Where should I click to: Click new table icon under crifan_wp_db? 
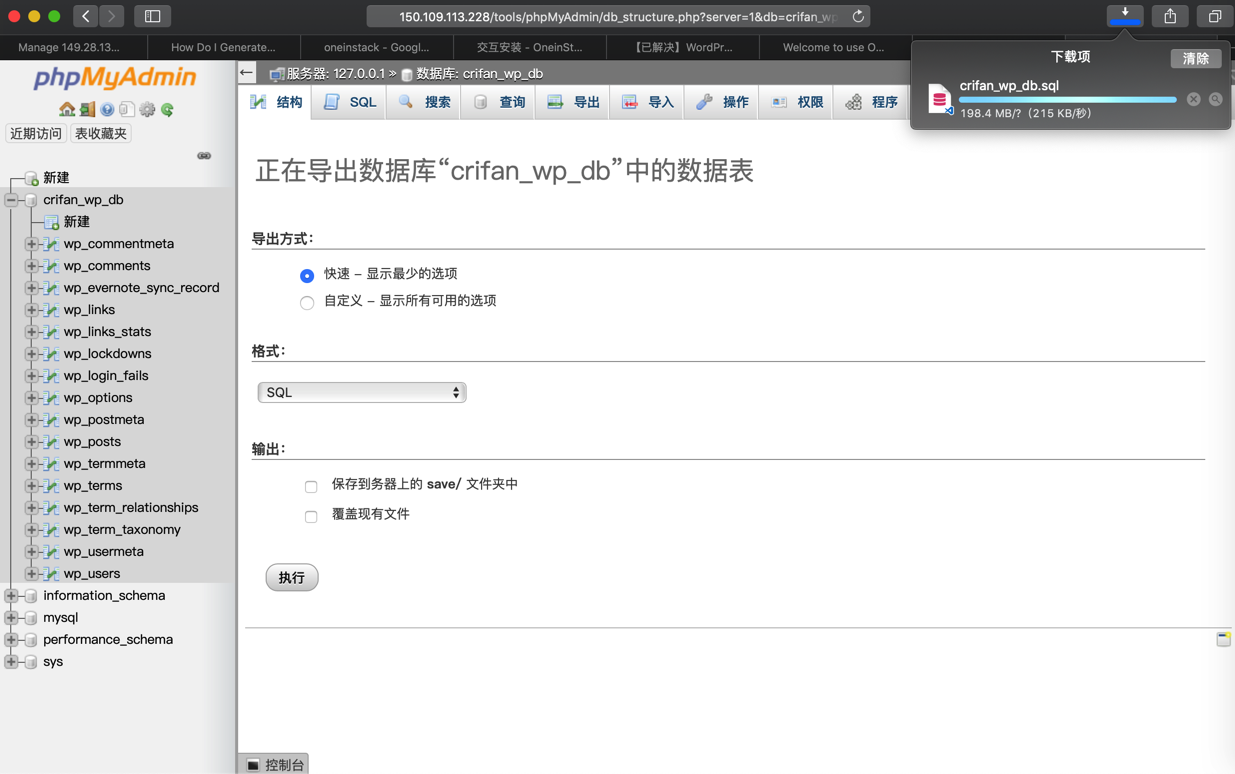pyautogui.click(x=51, y=222)
